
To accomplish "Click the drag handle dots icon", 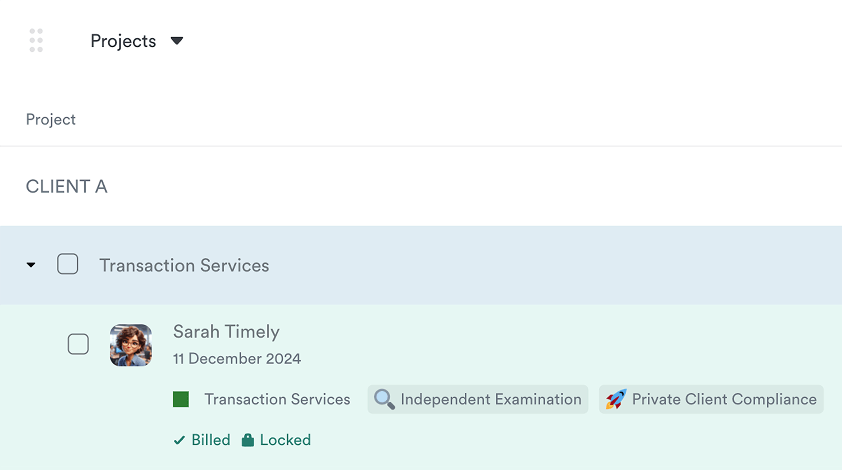I will 36,41.
